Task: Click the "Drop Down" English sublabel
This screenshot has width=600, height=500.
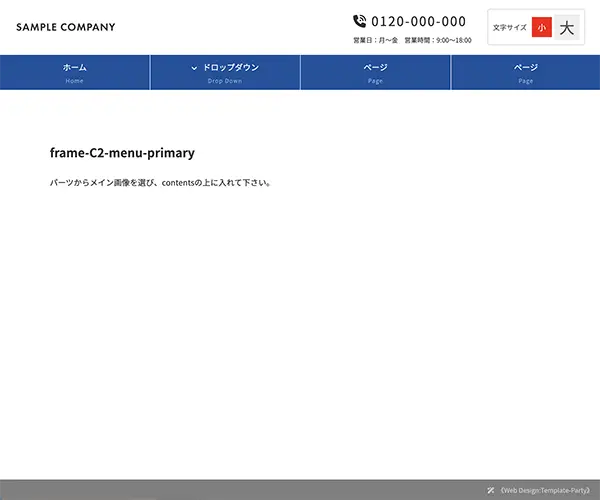Action: 225,81
